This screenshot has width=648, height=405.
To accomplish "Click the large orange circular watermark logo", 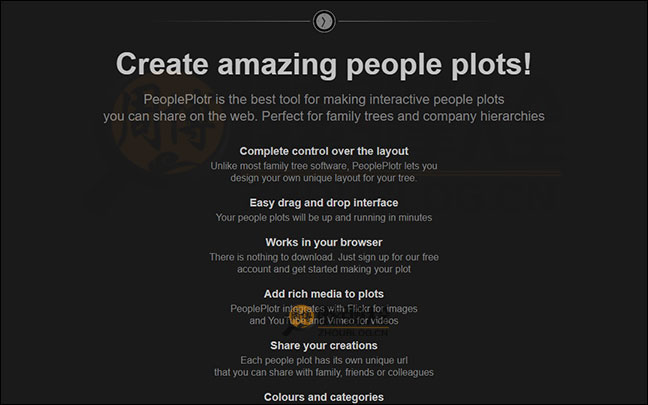I will tap(169, 124).
